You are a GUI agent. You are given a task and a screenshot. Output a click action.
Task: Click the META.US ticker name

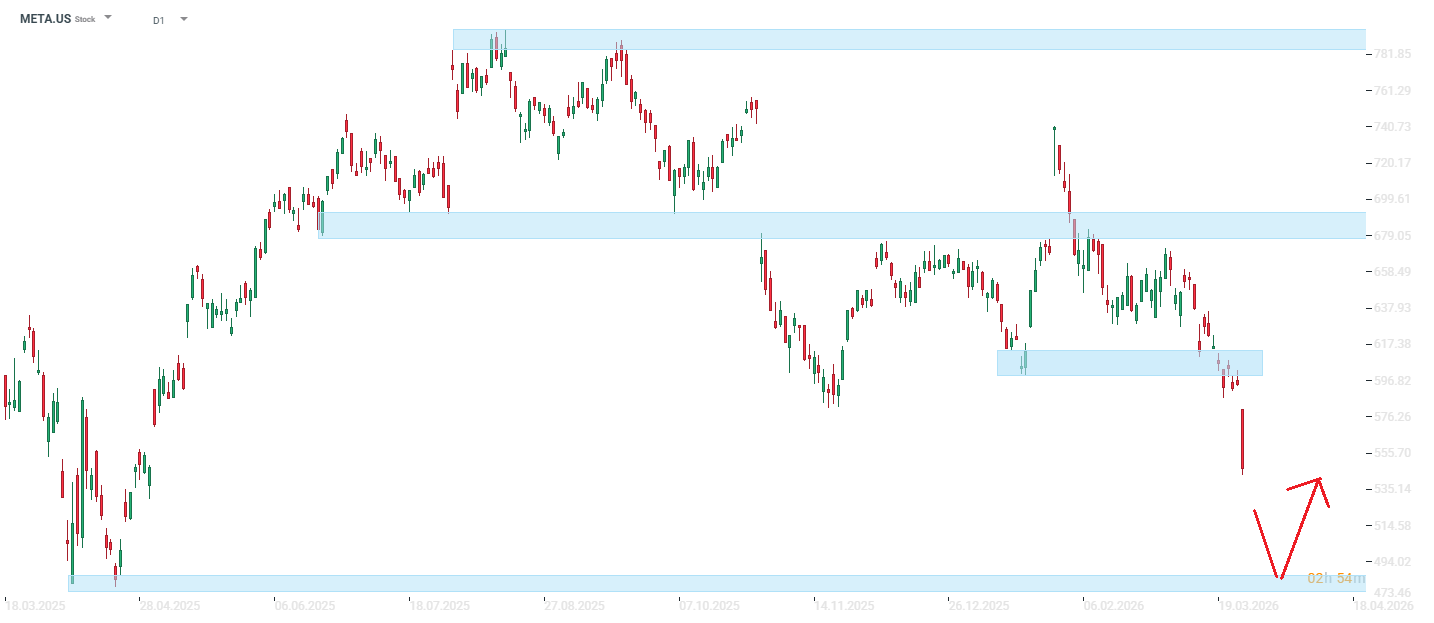pyautogui.click(x=45, y=19)
